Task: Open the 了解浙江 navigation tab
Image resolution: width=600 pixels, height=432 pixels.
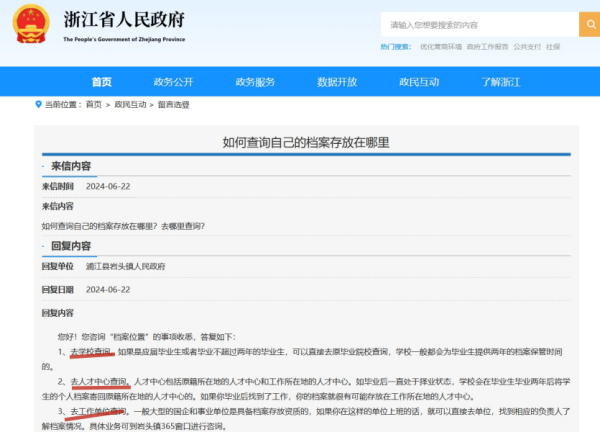Action: pos(500,82)
